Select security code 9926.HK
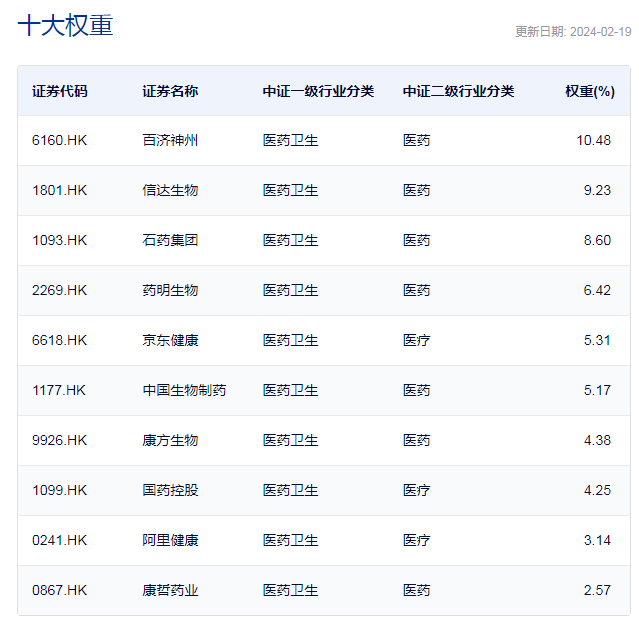The image size is (639, 626). pyautogui.click(x=59, y=441)
